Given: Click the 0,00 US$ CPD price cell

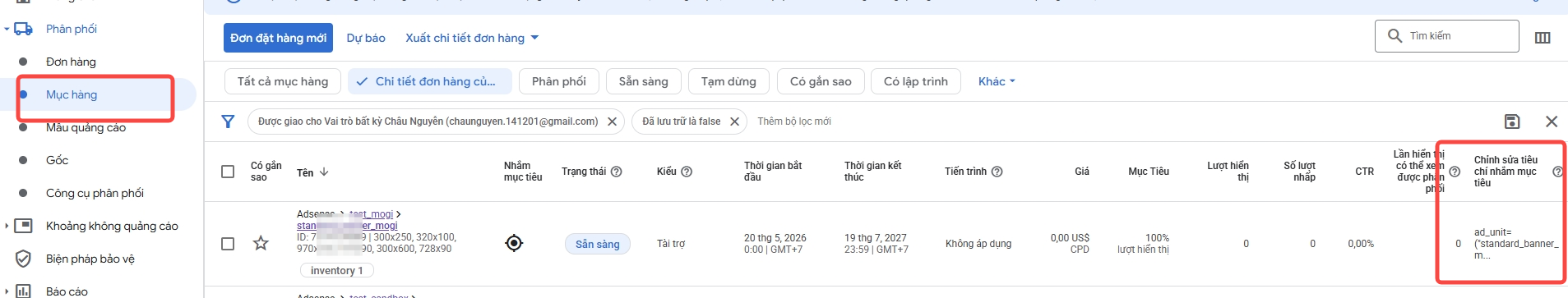Looking at the screenshot, I should [x=1070, y=244].
